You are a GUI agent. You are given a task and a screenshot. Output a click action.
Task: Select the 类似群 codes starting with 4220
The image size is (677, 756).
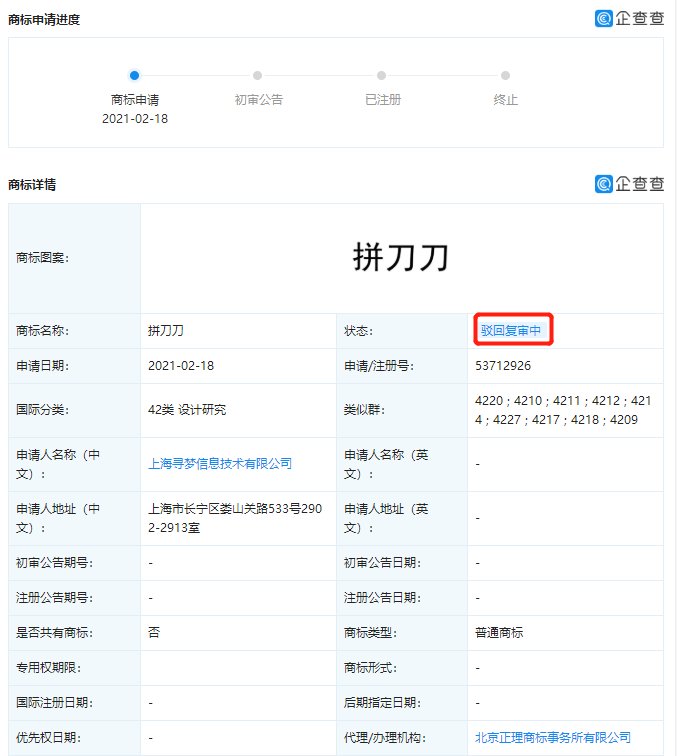pyautogui.click(x=563, y=410)
